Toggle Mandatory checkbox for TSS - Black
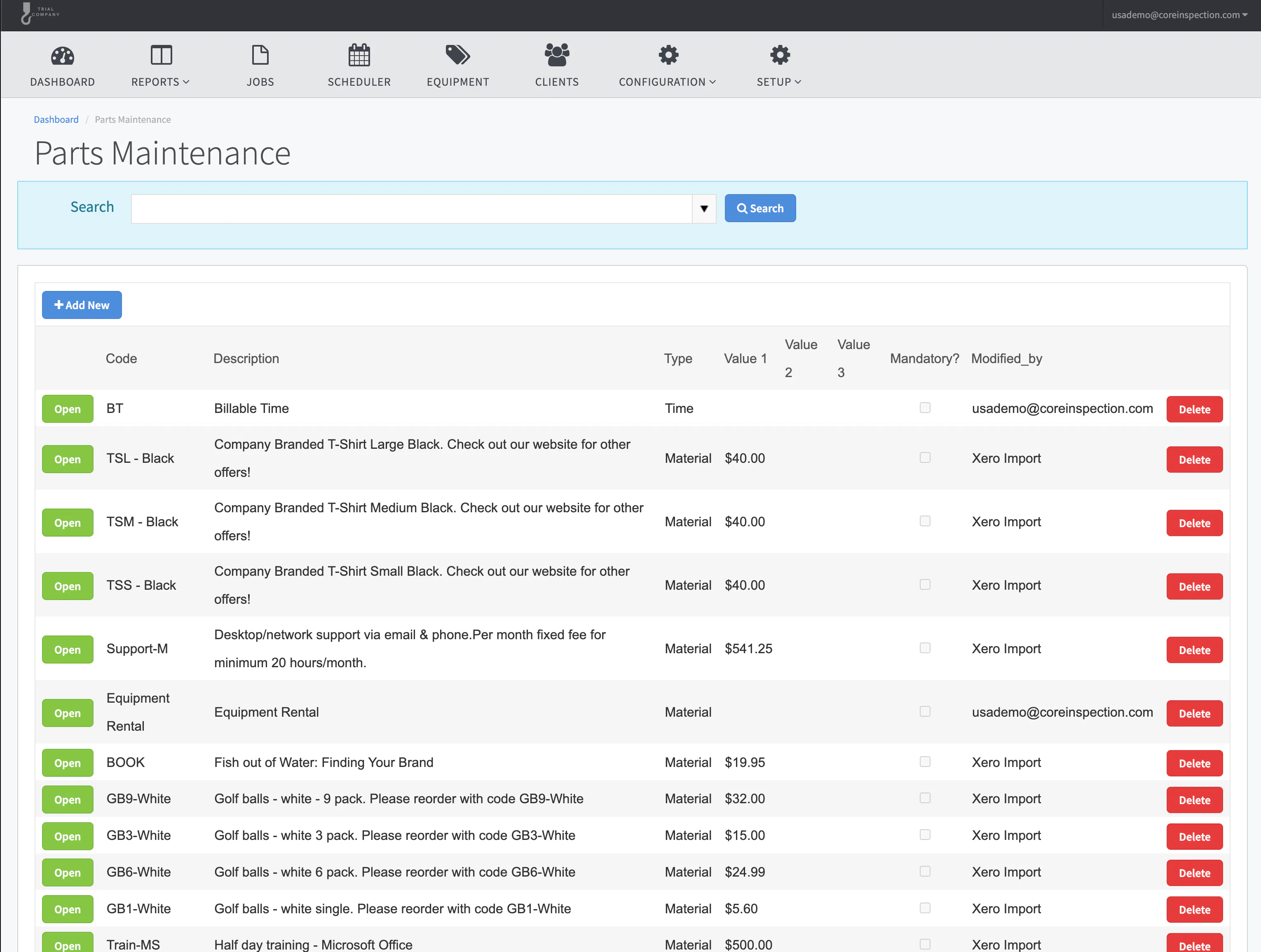This screenshot has height=952, width=1261. click(x=925, y=584)
